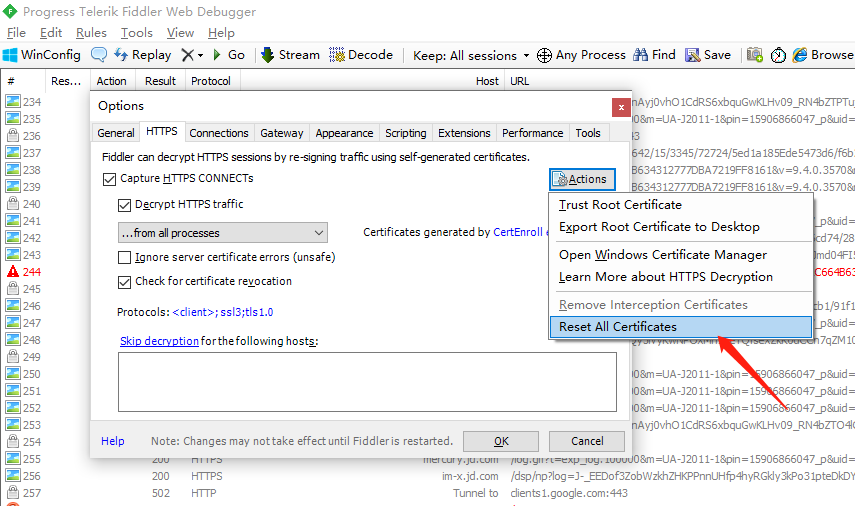The height and width of the screenshot is (506, 855).
Task: Open the Help menu
Action: point(221,33)
